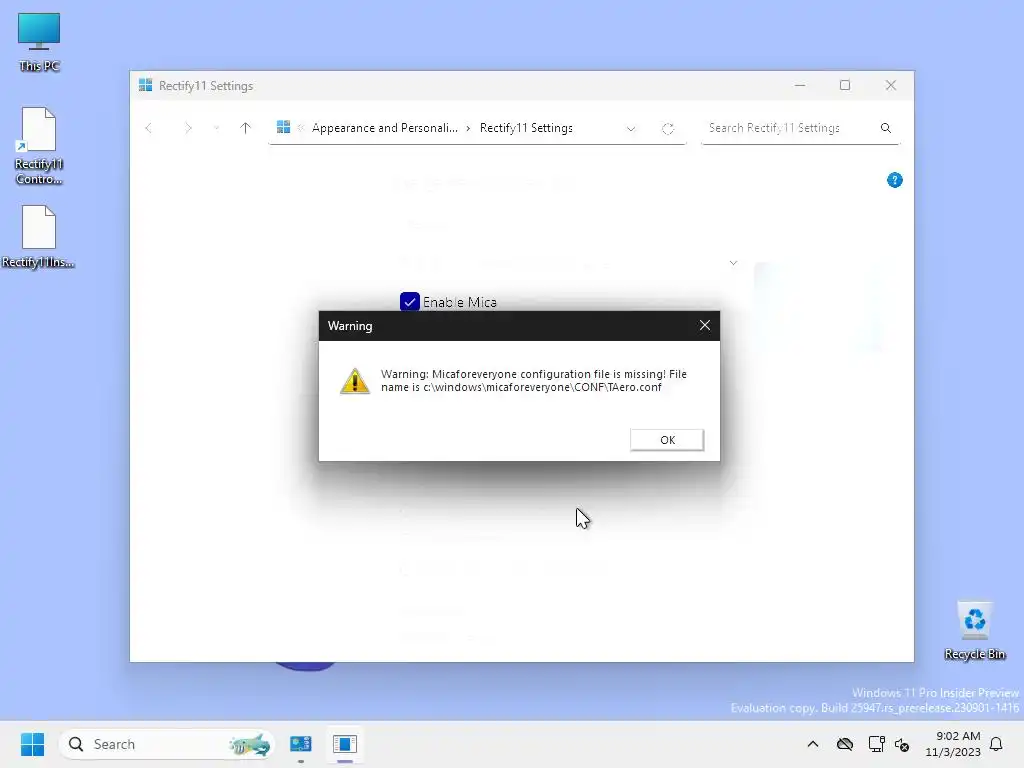Viewport: 1024px width, 768px height.
Task: Open Control Panel taskbar app
Action: 301,744
